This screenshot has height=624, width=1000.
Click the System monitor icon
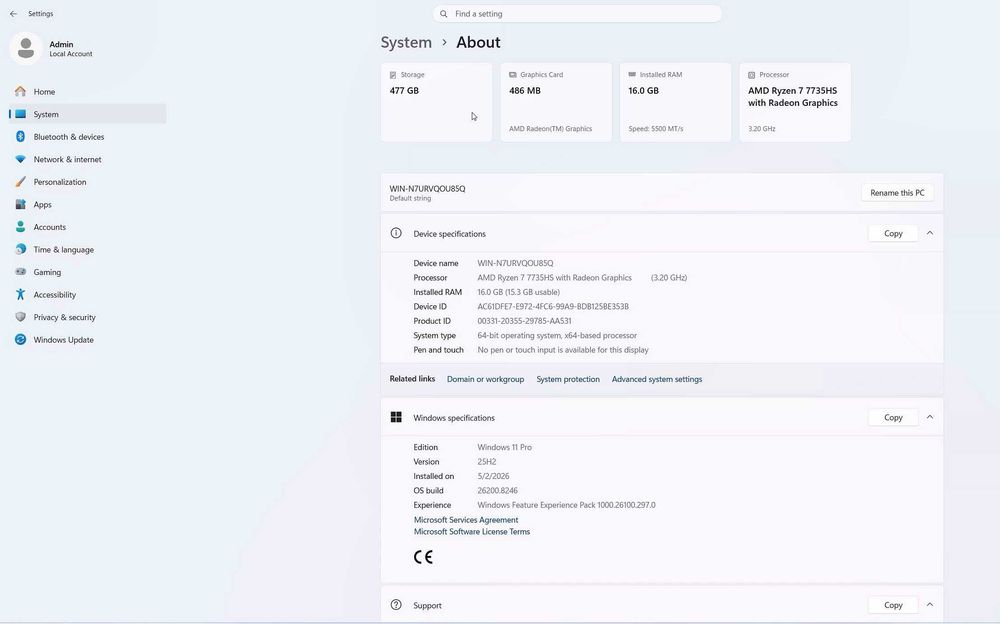coord(20,114)
